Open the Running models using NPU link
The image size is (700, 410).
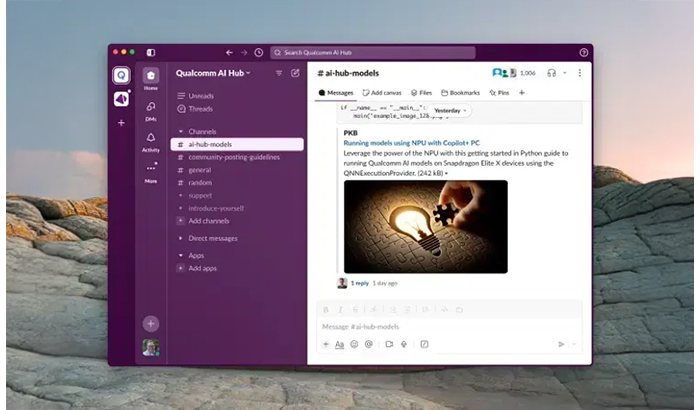[411, 143]
